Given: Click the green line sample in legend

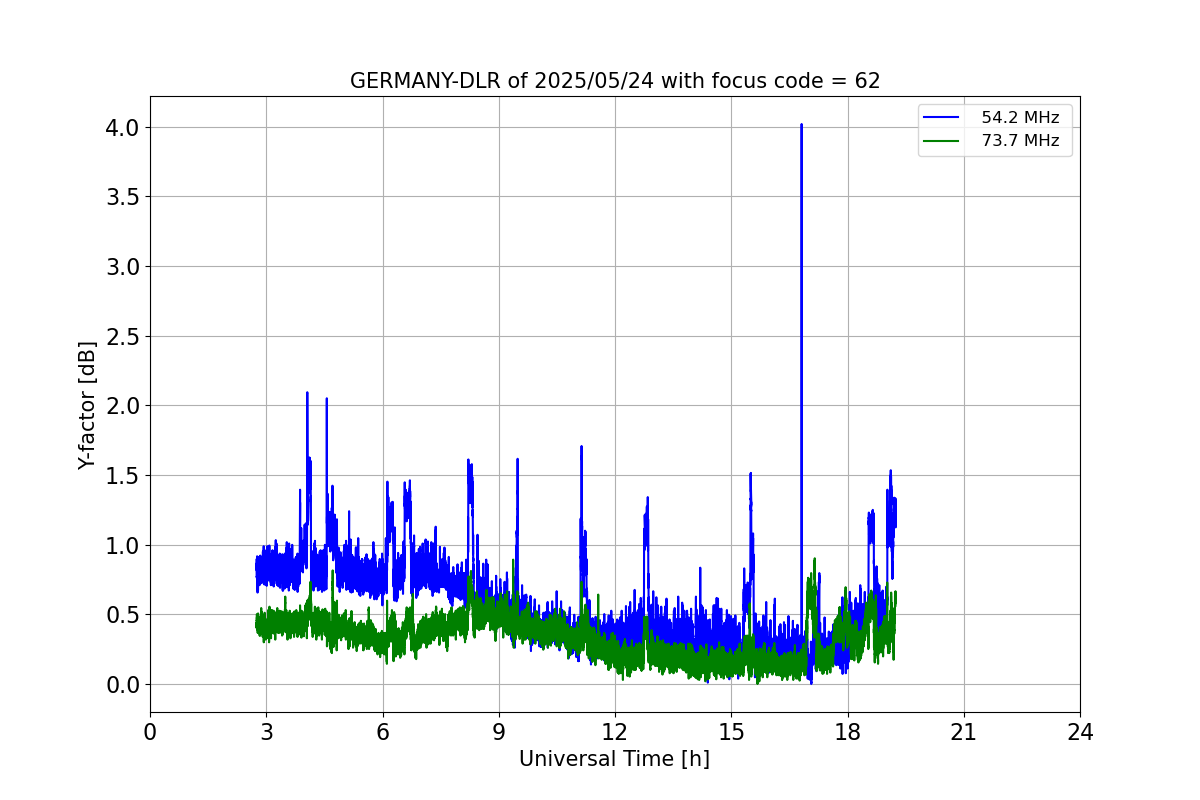Looking at the screenshot, I should [x=943, y=141].
